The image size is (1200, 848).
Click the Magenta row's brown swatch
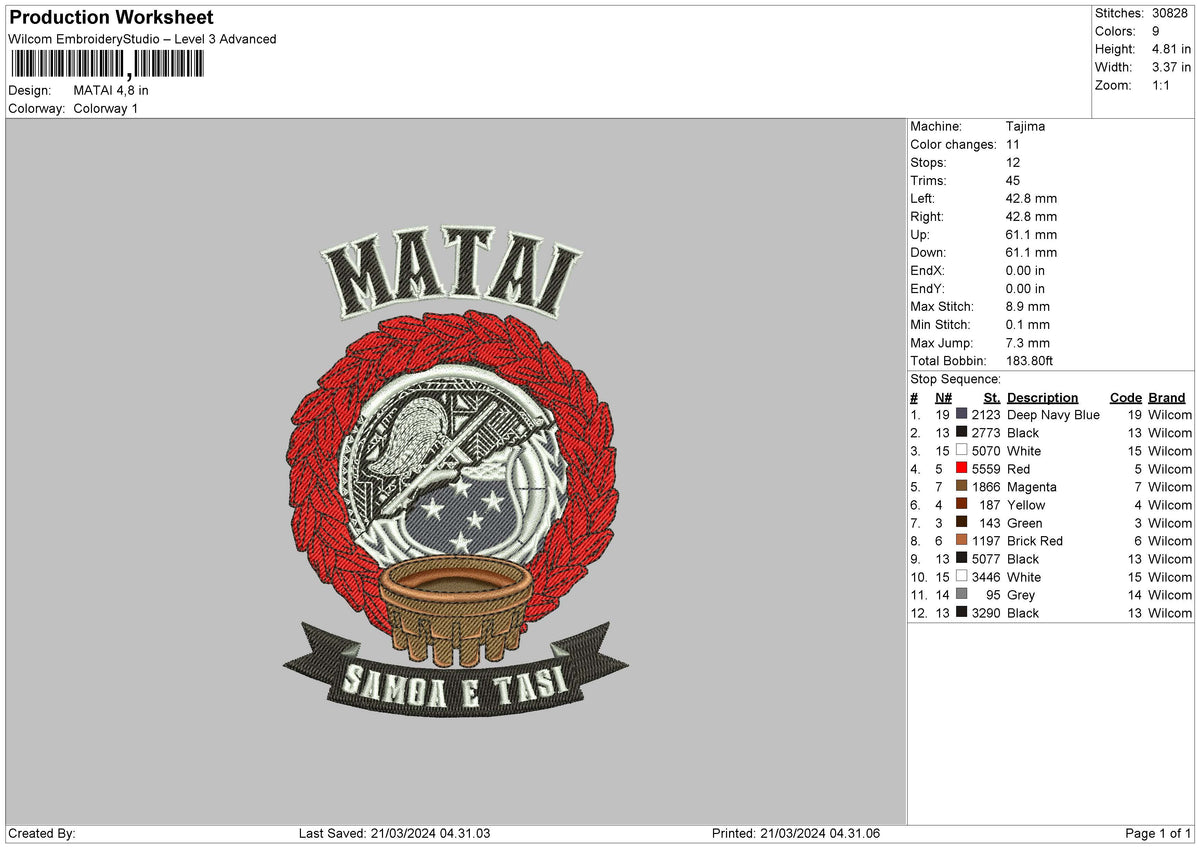pos(962,486)
